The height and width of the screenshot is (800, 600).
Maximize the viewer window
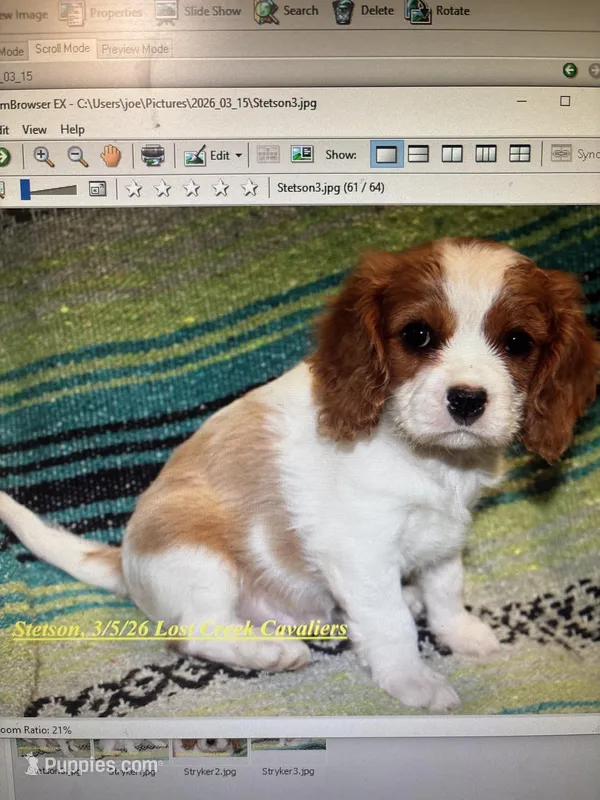[565, 101]
